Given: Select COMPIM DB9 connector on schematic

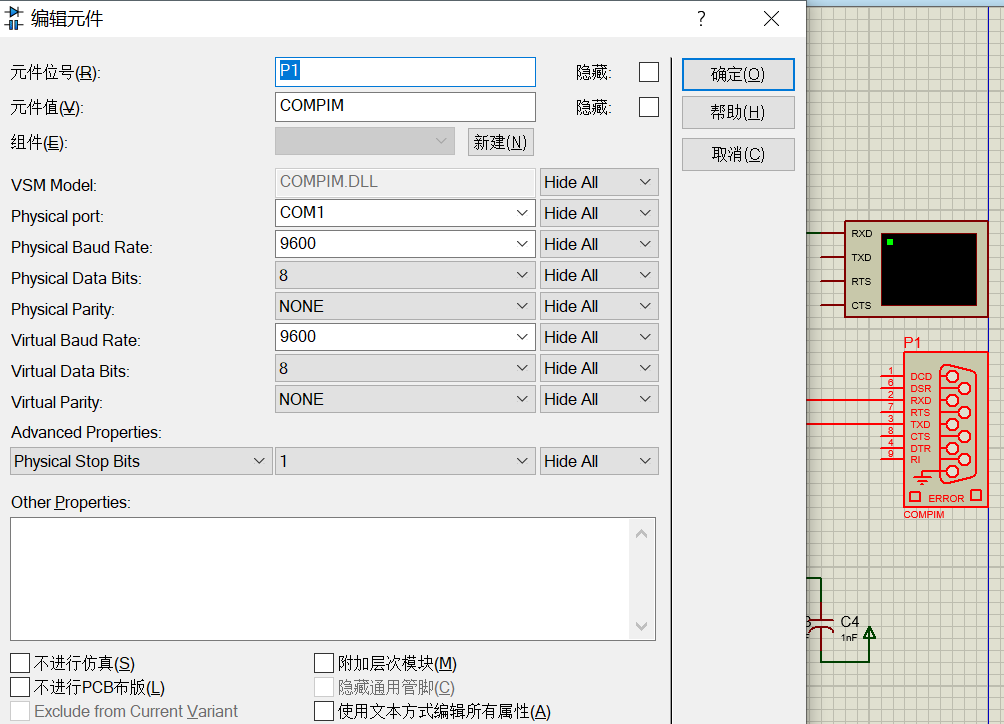Looking at the screenshot, I should pos(946,429).
